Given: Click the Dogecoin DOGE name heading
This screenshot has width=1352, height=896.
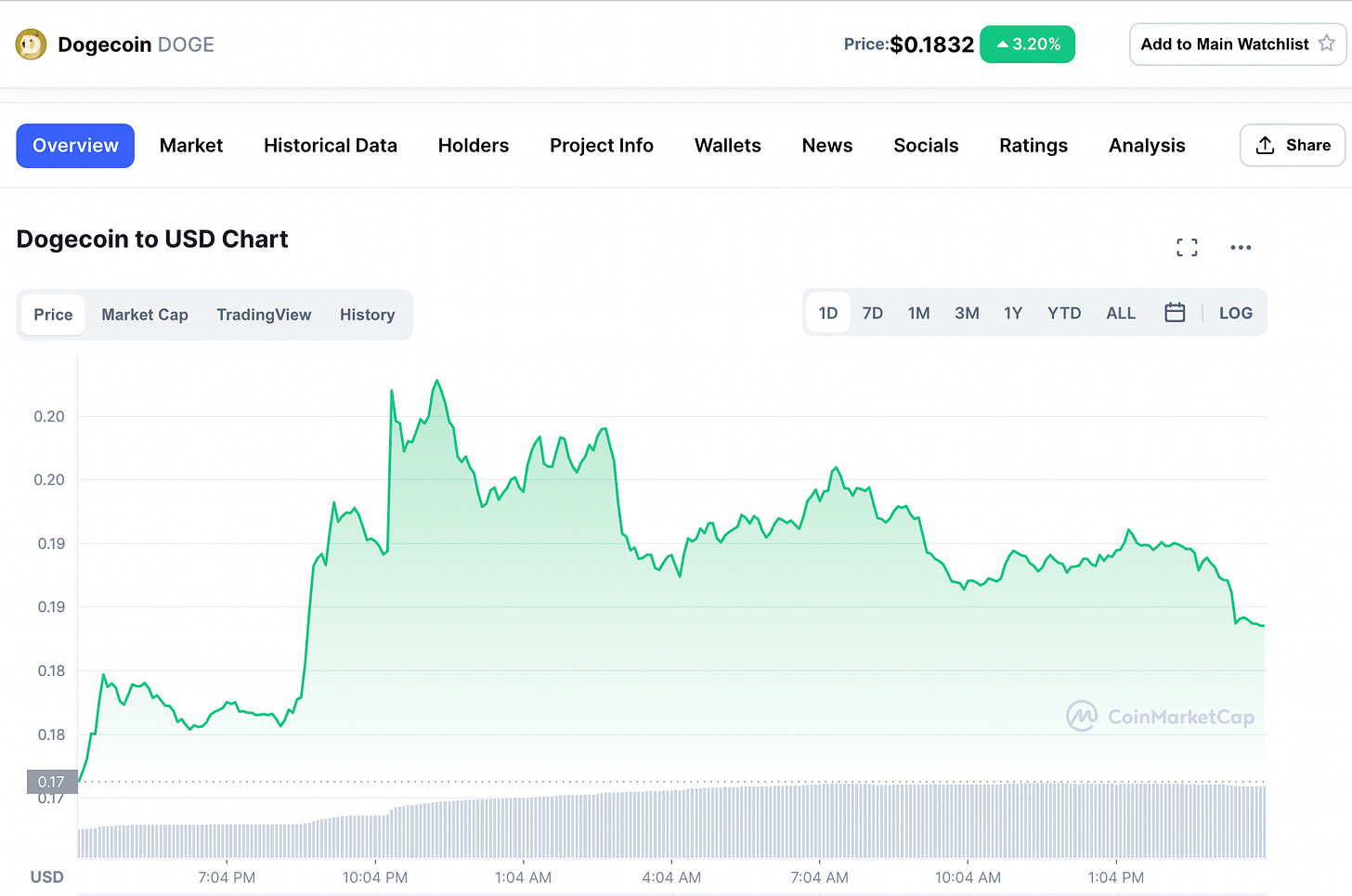Looking at the screenshot, I should point(136,45).
